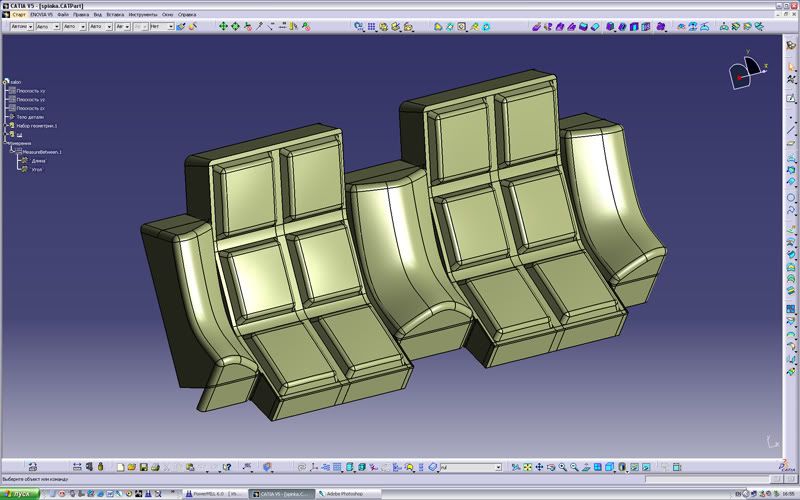Click the green four-arrow move icon in top toolbar
Image resolution: width=800 pixels, height=500 pixels.
224,27
